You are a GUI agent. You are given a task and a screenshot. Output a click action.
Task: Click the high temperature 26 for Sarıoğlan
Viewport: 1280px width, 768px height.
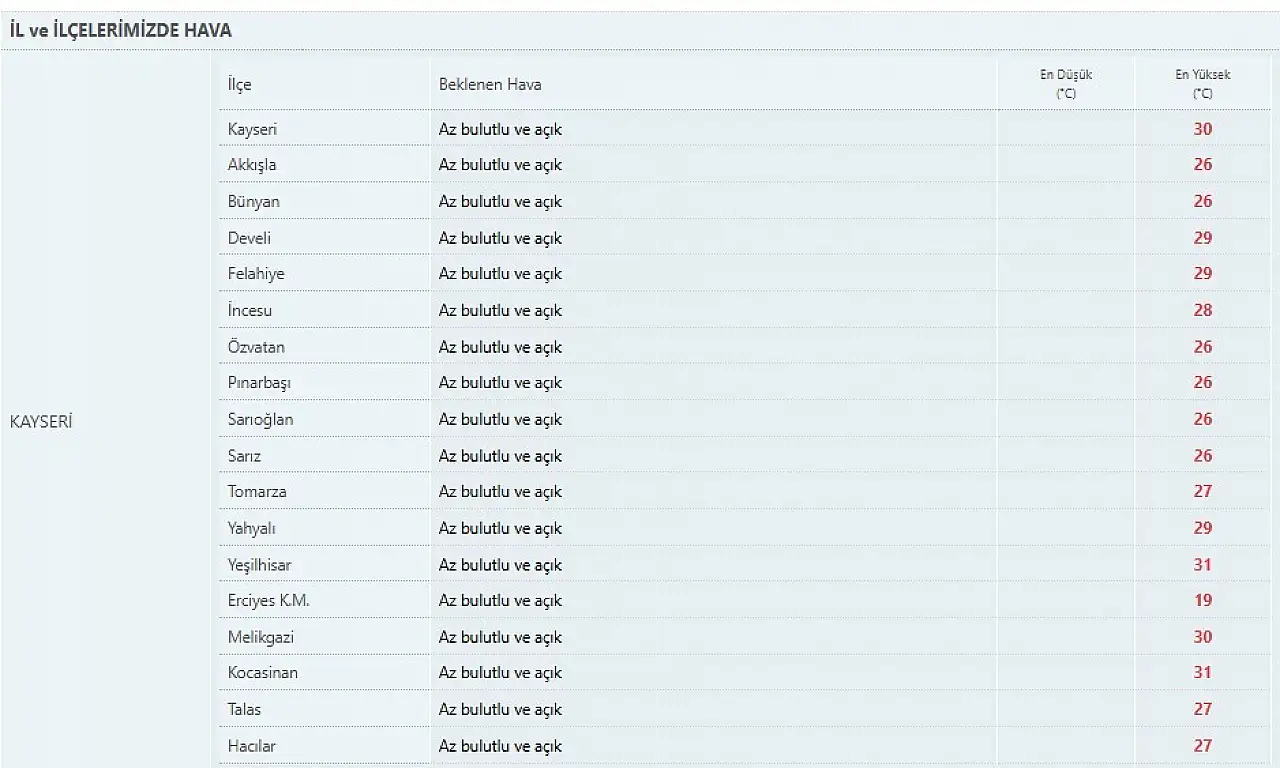point(1202,419)
